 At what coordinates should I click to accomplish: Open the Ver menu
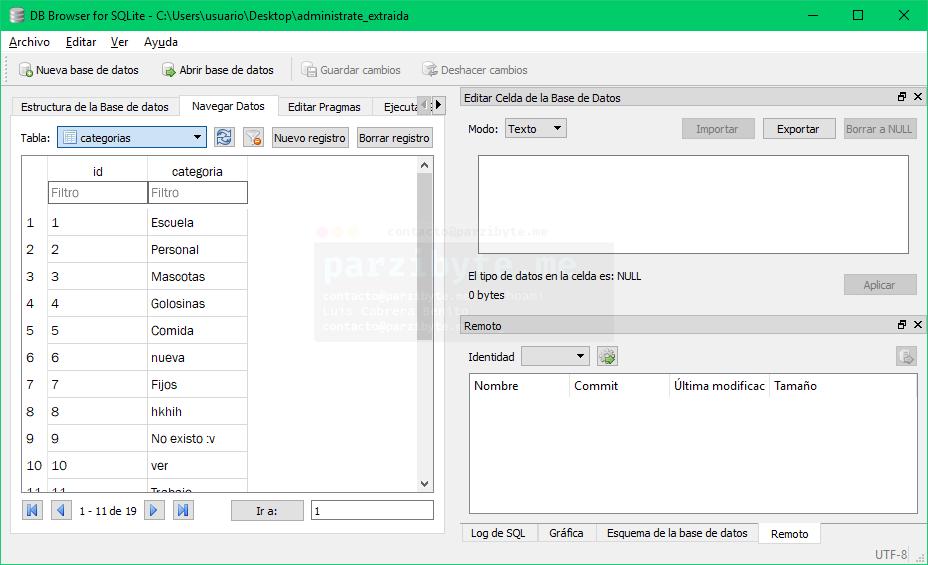coord(119,42)
